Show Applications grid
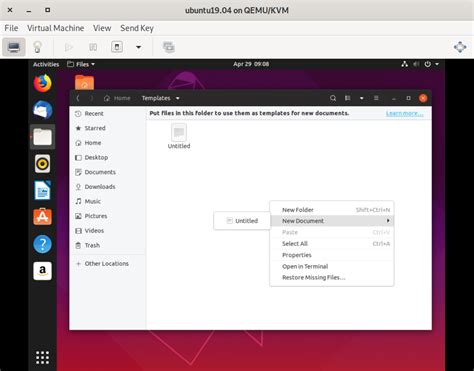This screenshot has height=371, width=474. click(x=43, y=357)
